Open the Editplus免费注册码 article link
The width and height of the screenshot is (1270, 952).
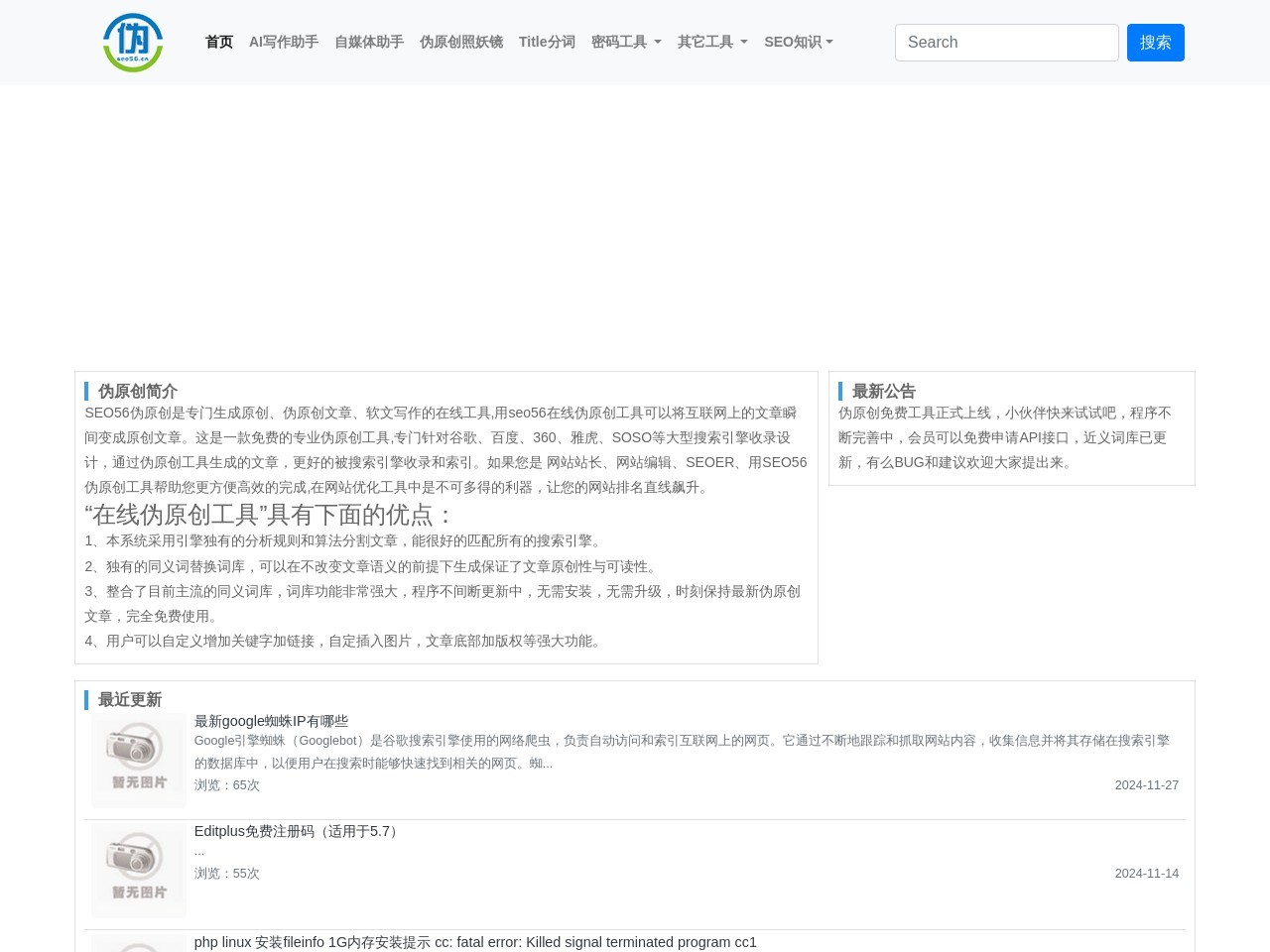tap(298, 831)
